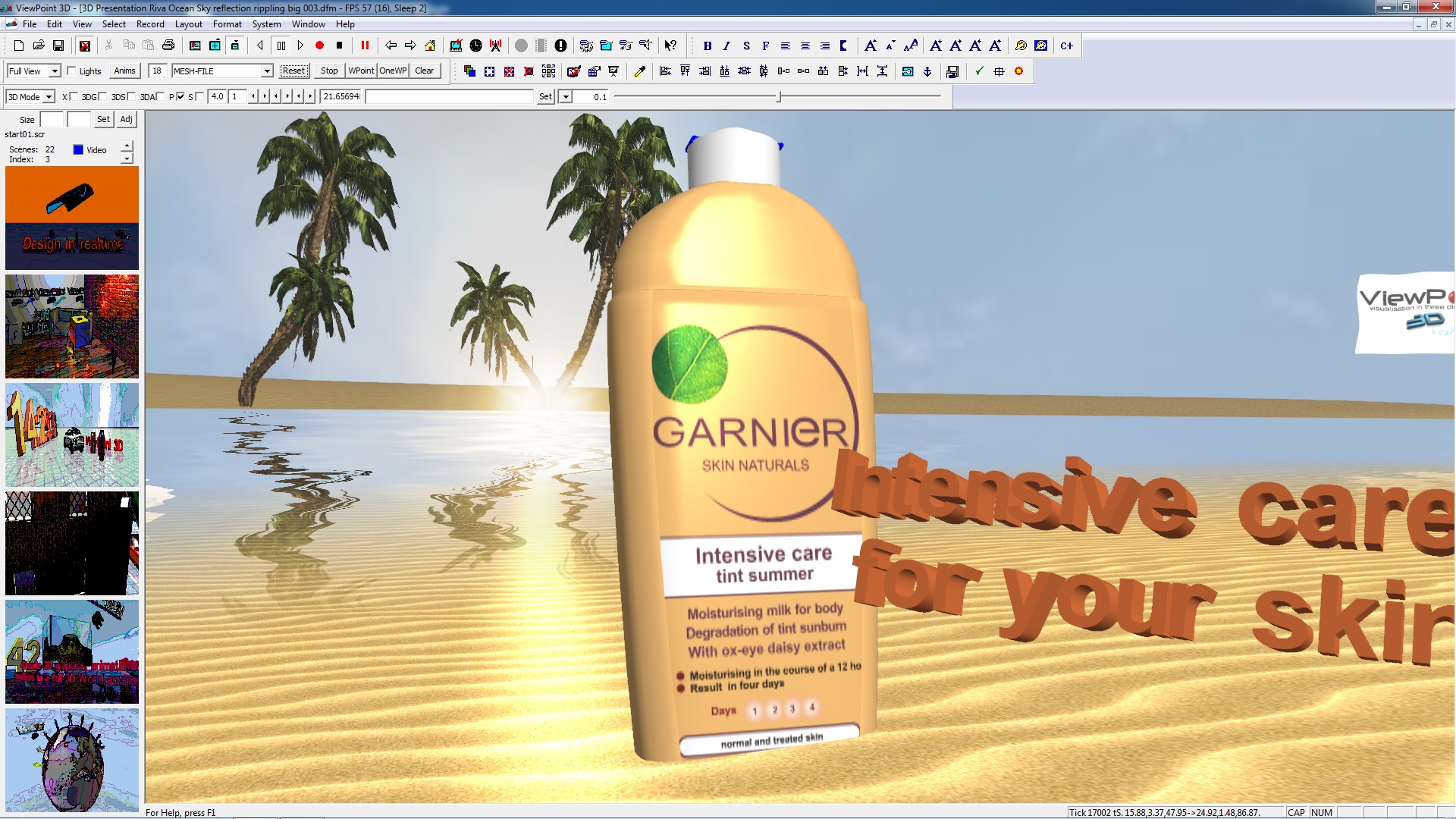Click the clock icon in toolbar
Viewport: 1456px width, 819px height.
[475, 45]
